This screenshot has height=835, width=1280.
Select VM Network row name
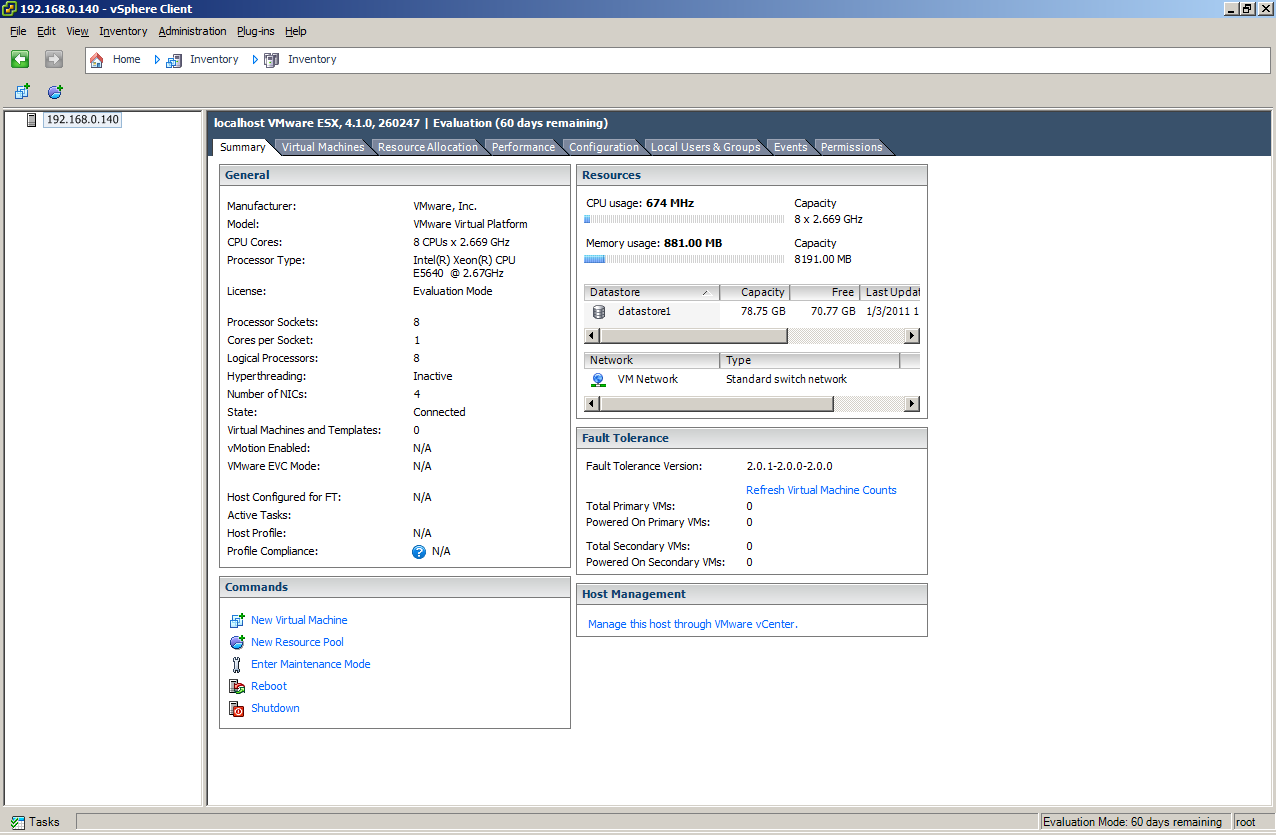648,379
